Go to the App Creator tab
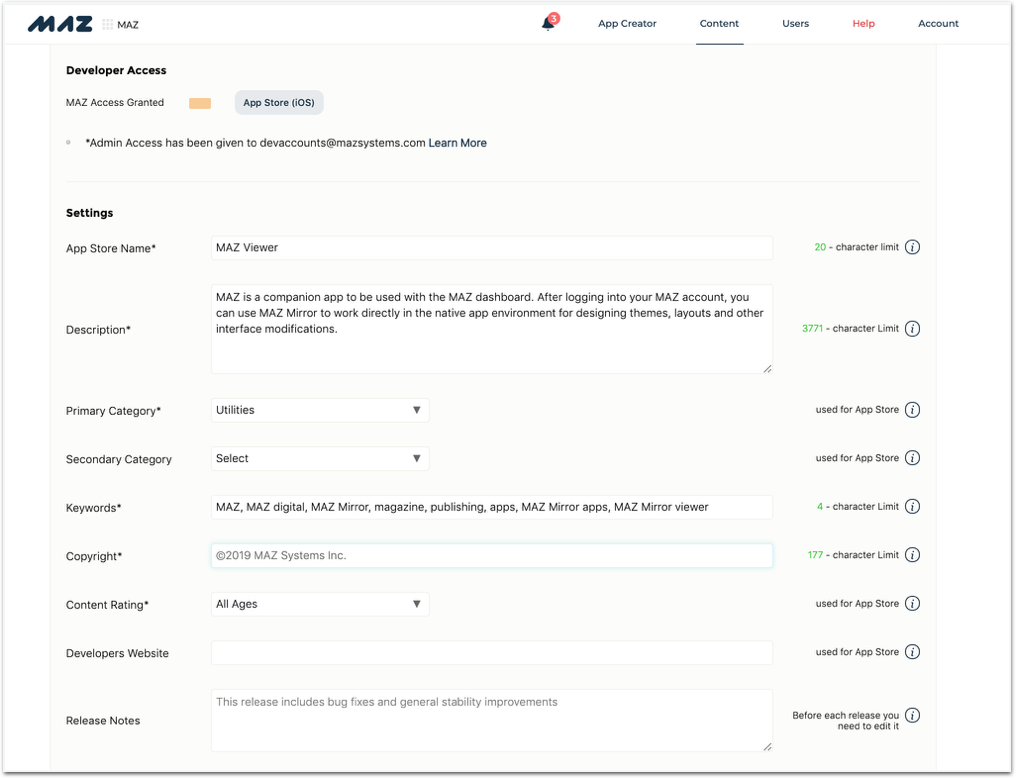The height and width of the screenshot is (778, 1016). click(627, 24)
